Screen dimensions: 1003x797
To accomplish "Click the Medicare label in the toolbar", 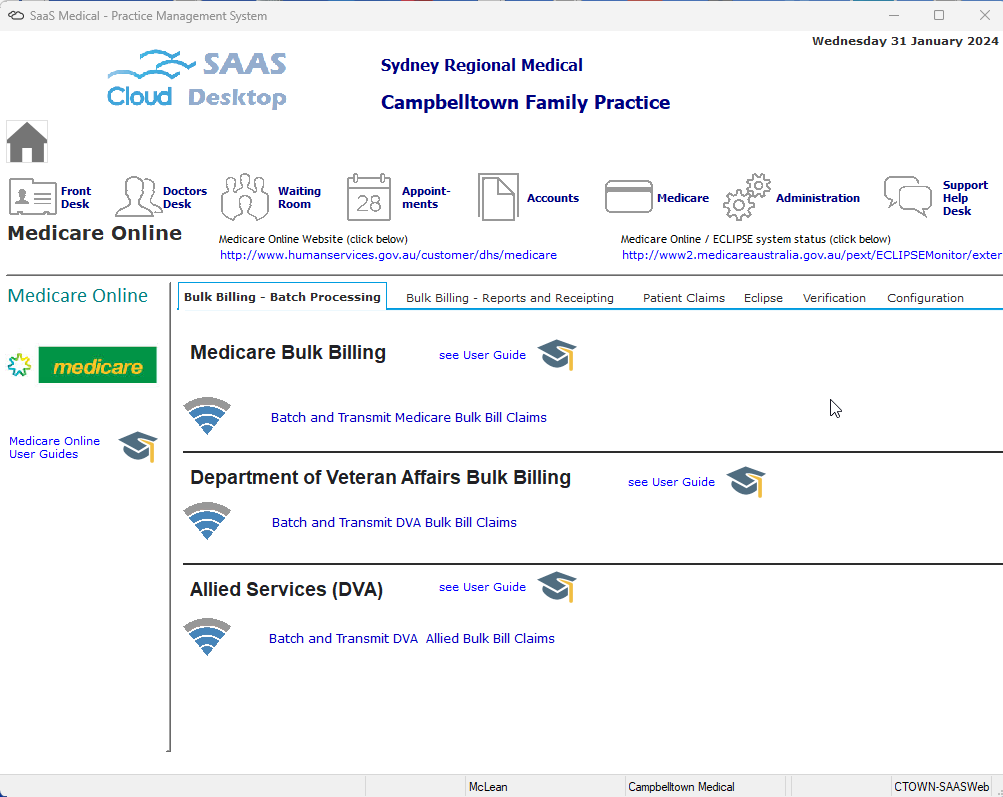I will (x=683, y=198).
